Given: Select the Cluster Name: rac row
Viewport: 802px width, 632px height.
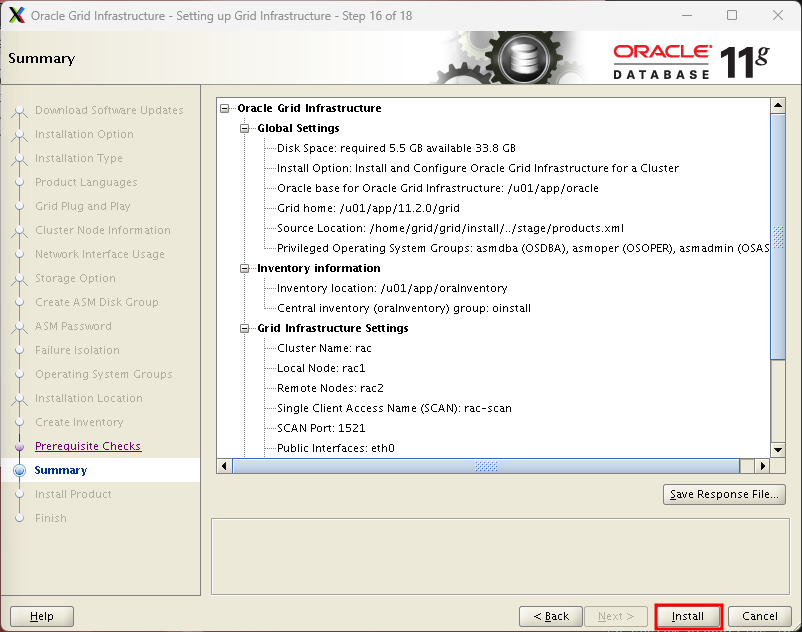Looking at the screenshot, I should [324, 348].
